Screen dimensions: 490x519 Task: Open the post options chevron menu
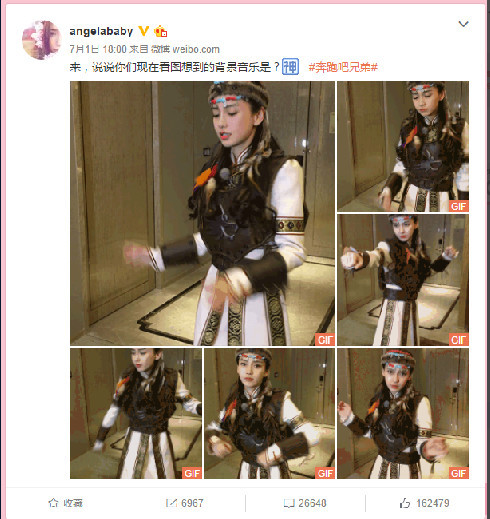[x=463, y=24]
